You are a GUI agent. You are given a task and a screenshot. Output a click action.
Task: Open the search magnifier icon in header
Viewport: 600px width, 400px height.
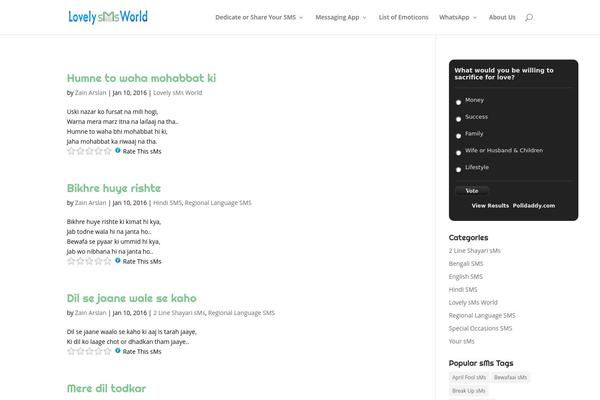point(529,18)
